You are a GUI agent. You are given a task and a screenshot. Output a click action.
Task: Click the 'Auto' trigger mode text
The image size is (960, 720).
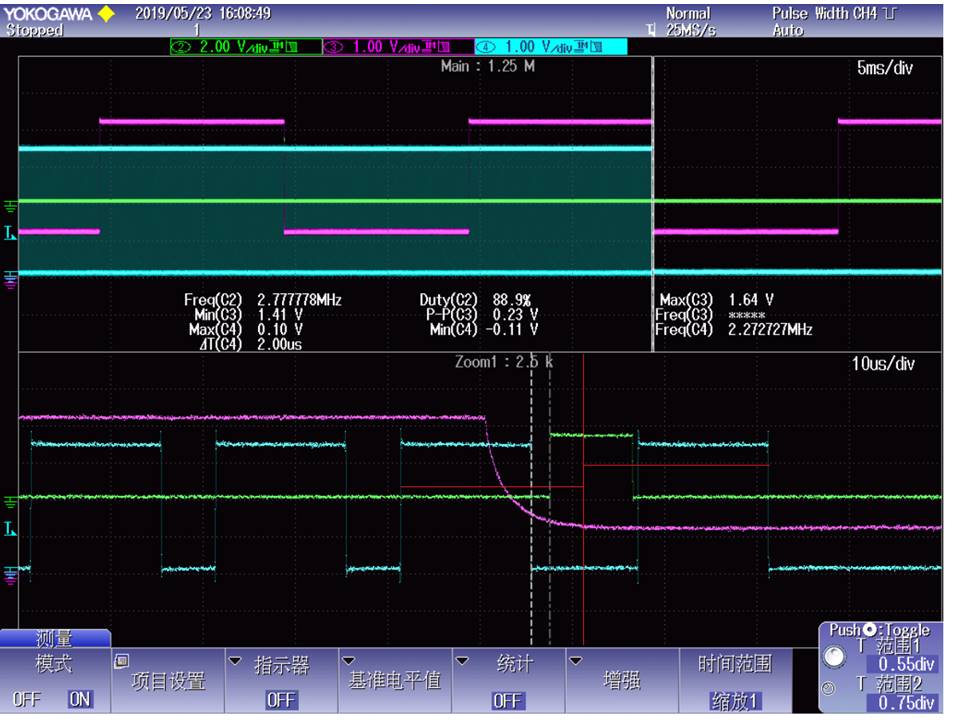(787, 30)
